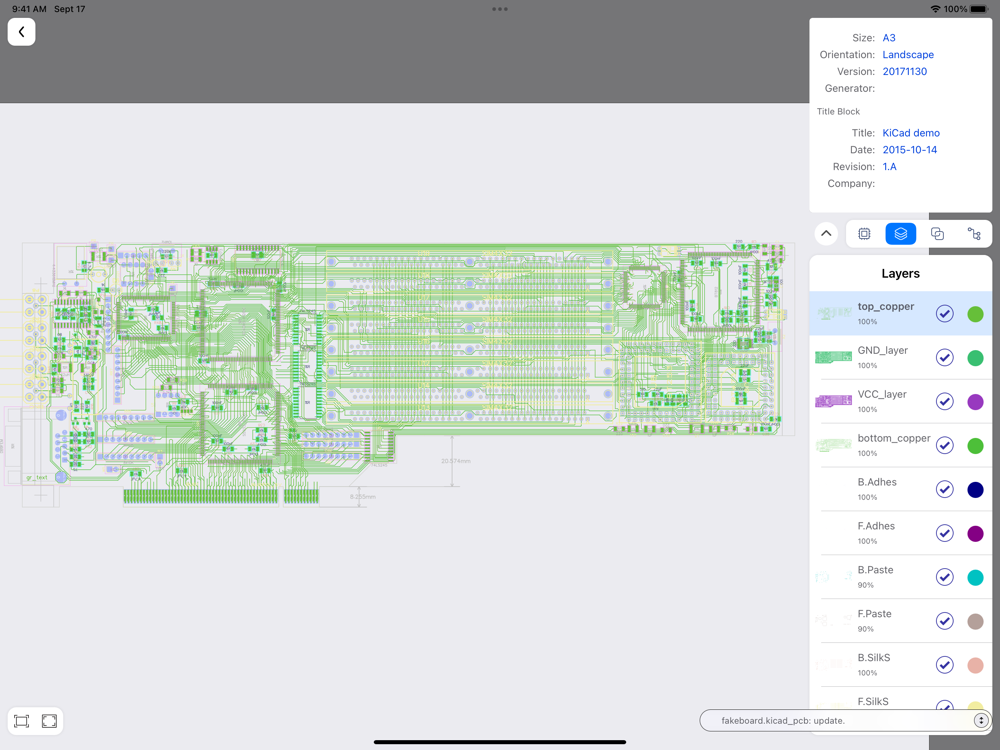1000x750 pixels.
Task: Select the Layers stack tab
Action: (x=901, y=234)
